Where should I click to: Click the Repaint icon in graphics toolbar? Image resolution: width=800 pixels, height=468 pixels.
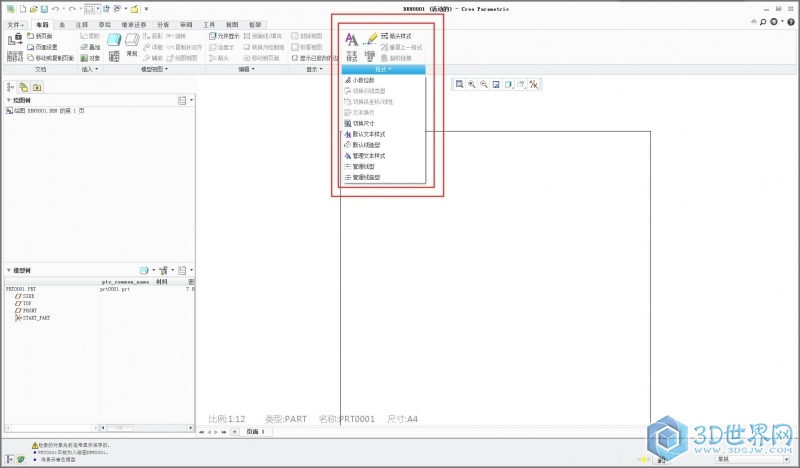496,84
